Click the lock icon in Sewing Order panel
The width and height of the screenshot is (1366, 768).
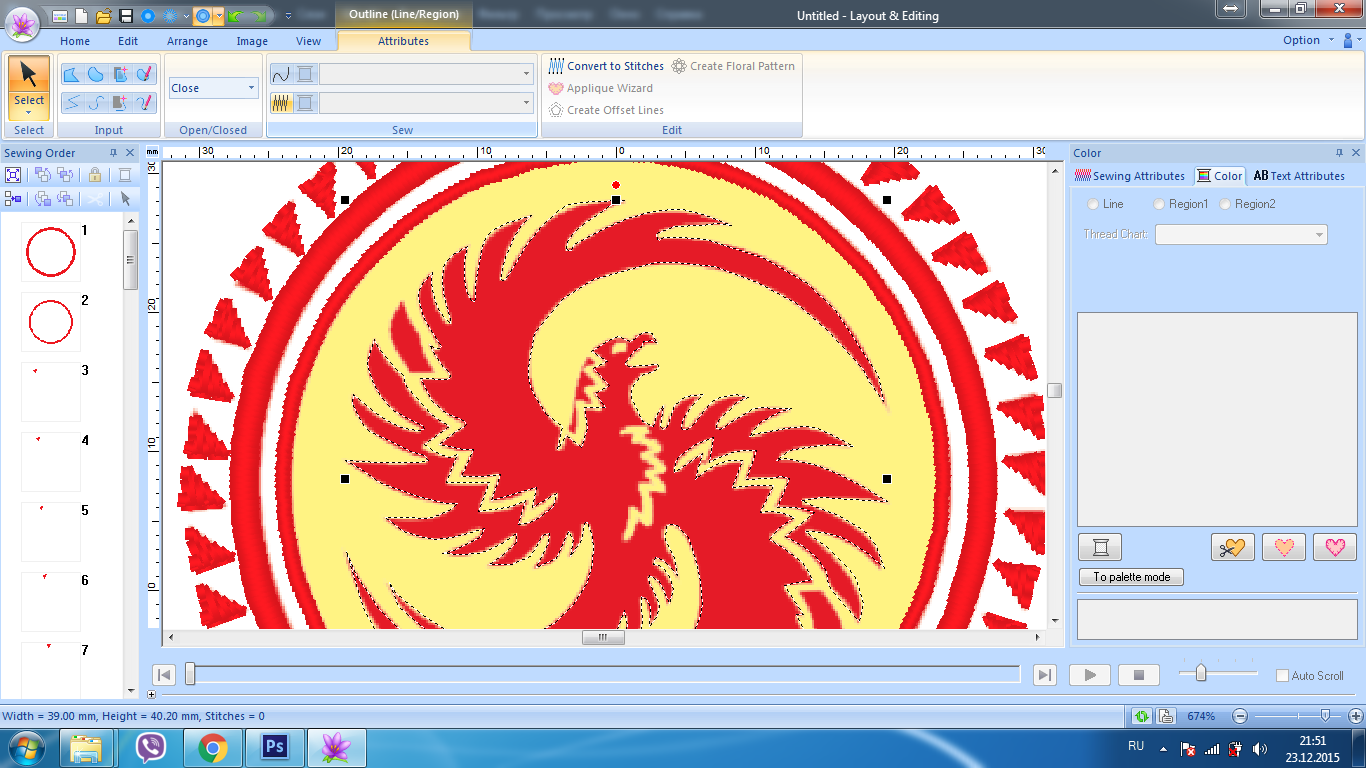(95, 175)
